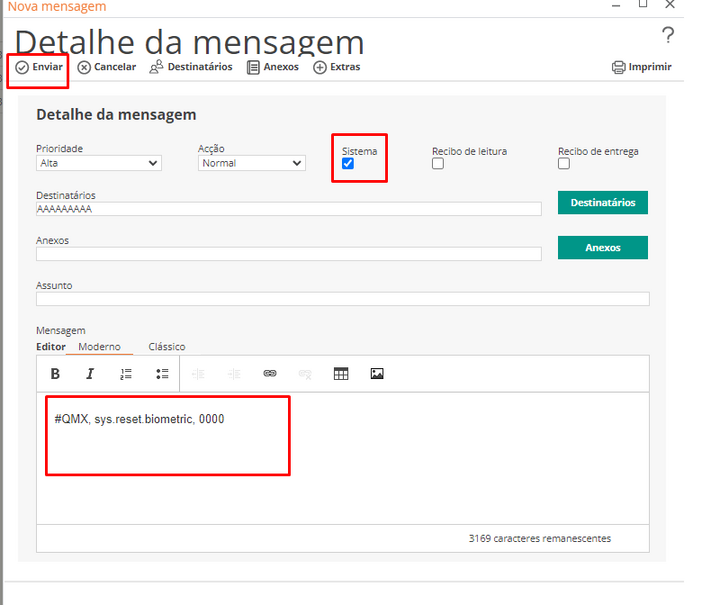Insert a numbered list

click(x=126, y=374)
